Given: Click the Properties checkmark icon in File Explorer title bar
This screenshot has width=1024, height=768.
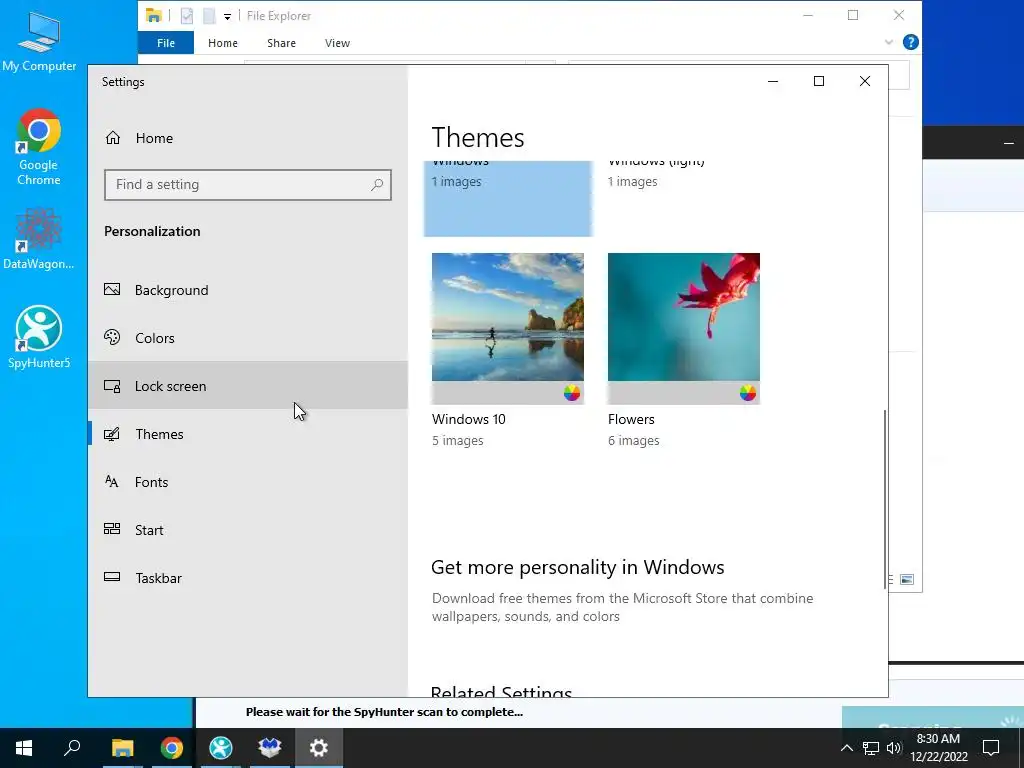Looking at the screenshot, I should (x=187, y=16).
